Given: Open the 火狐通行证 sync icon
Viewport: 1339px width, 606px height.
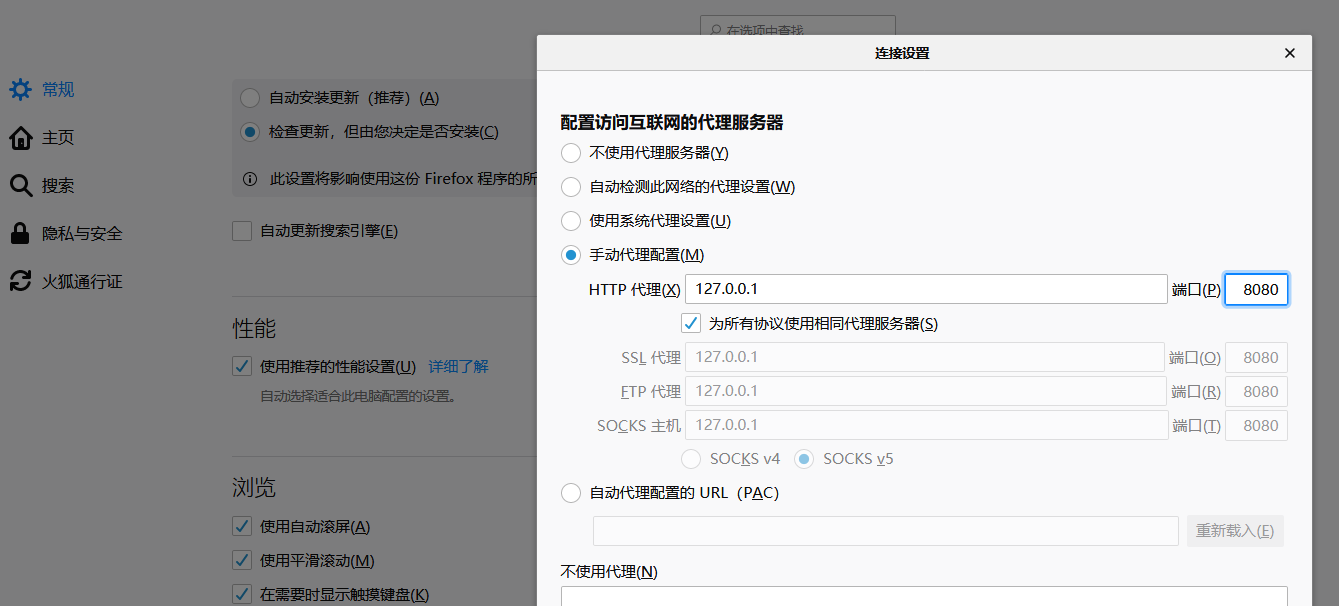Looking at the screenshot, I should coord(20,282).
